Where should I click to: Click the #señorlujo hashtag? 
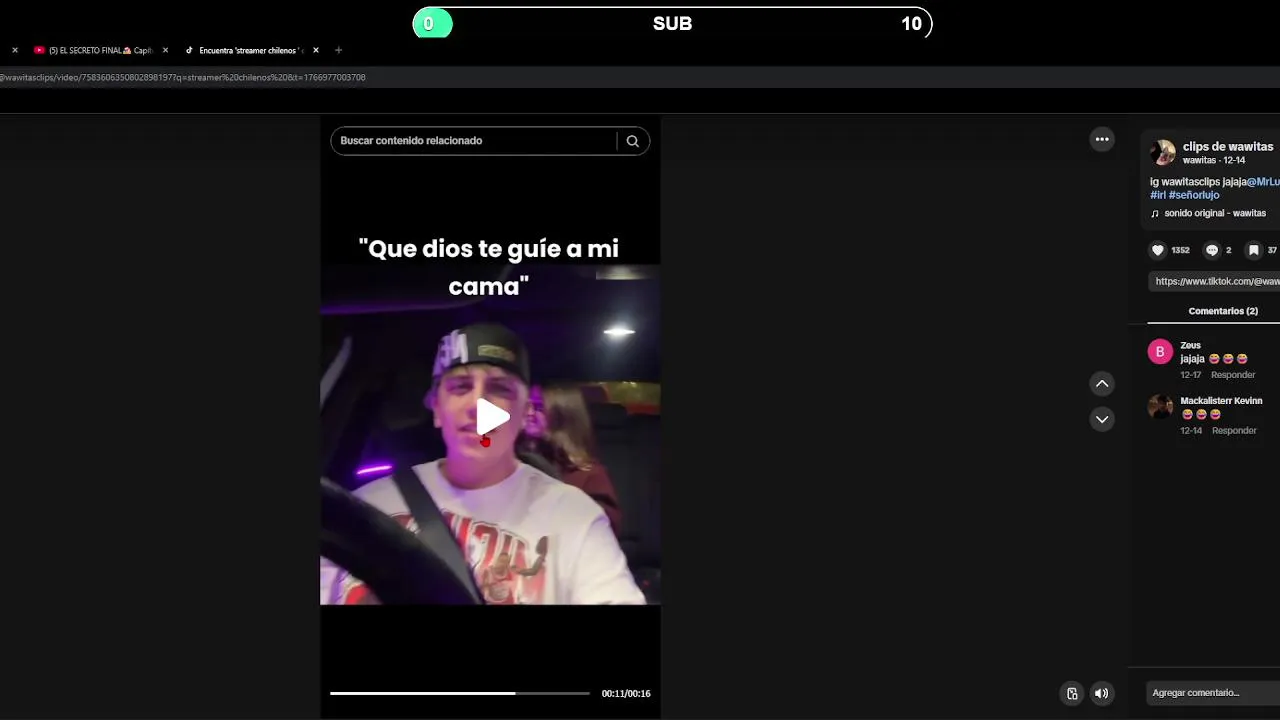pos(1194,195)
